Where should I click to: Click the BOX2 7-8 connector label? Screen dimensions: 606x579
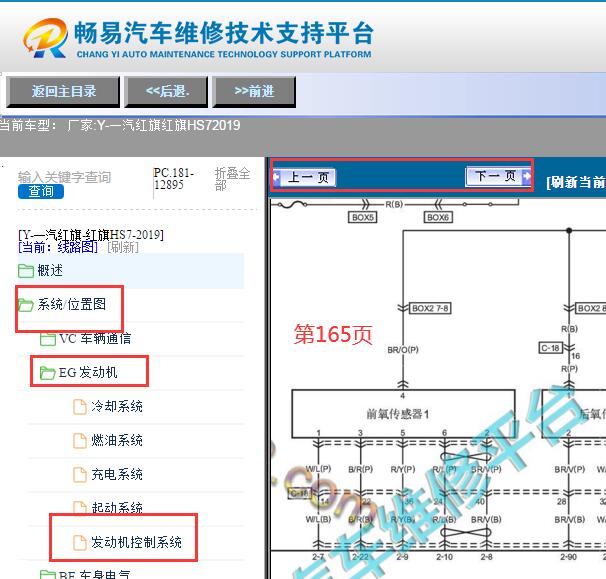[x=430, y=308]
